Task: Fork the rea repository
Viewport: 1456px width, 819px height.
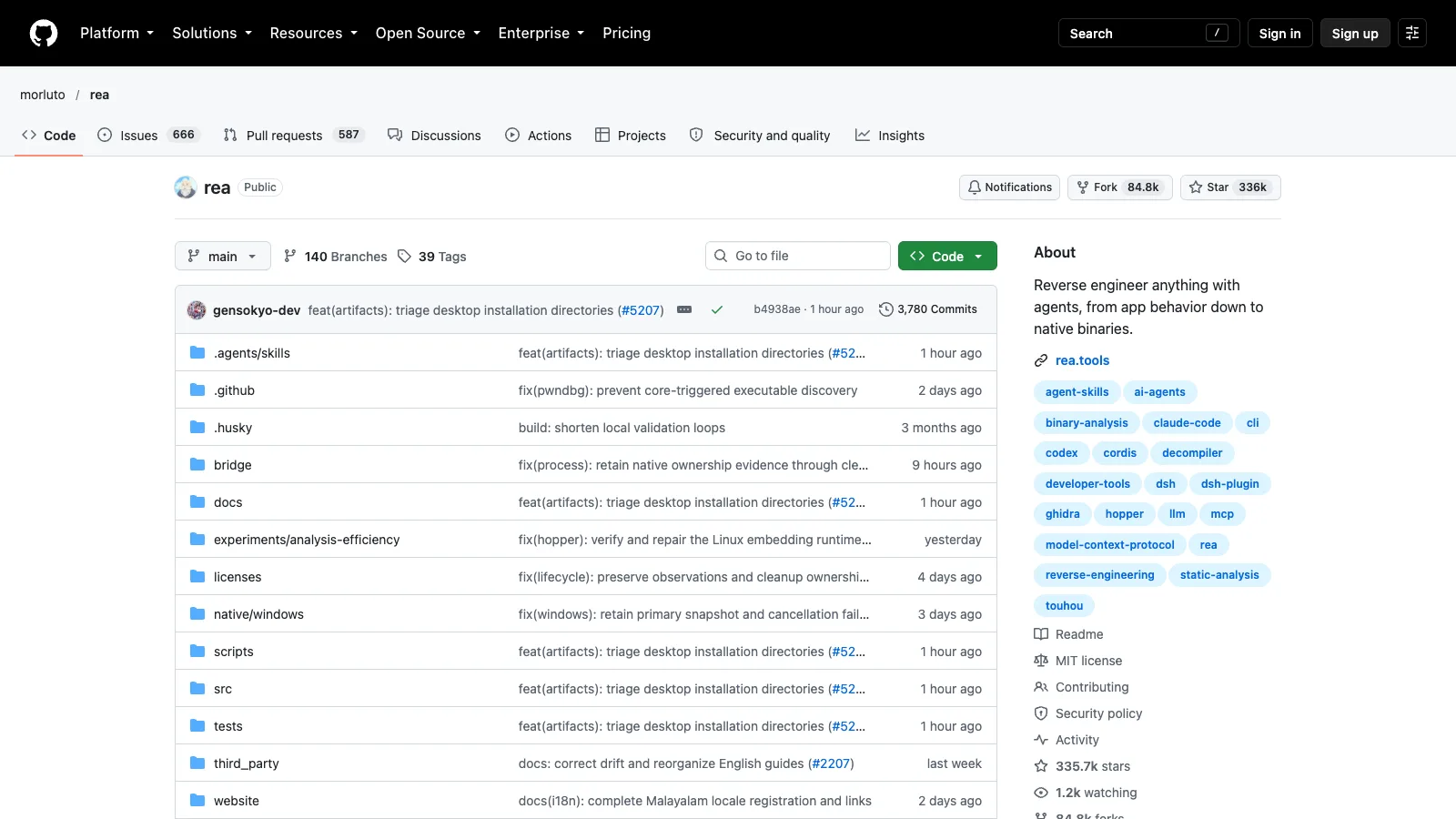Action: click(x=1120, y=187)
